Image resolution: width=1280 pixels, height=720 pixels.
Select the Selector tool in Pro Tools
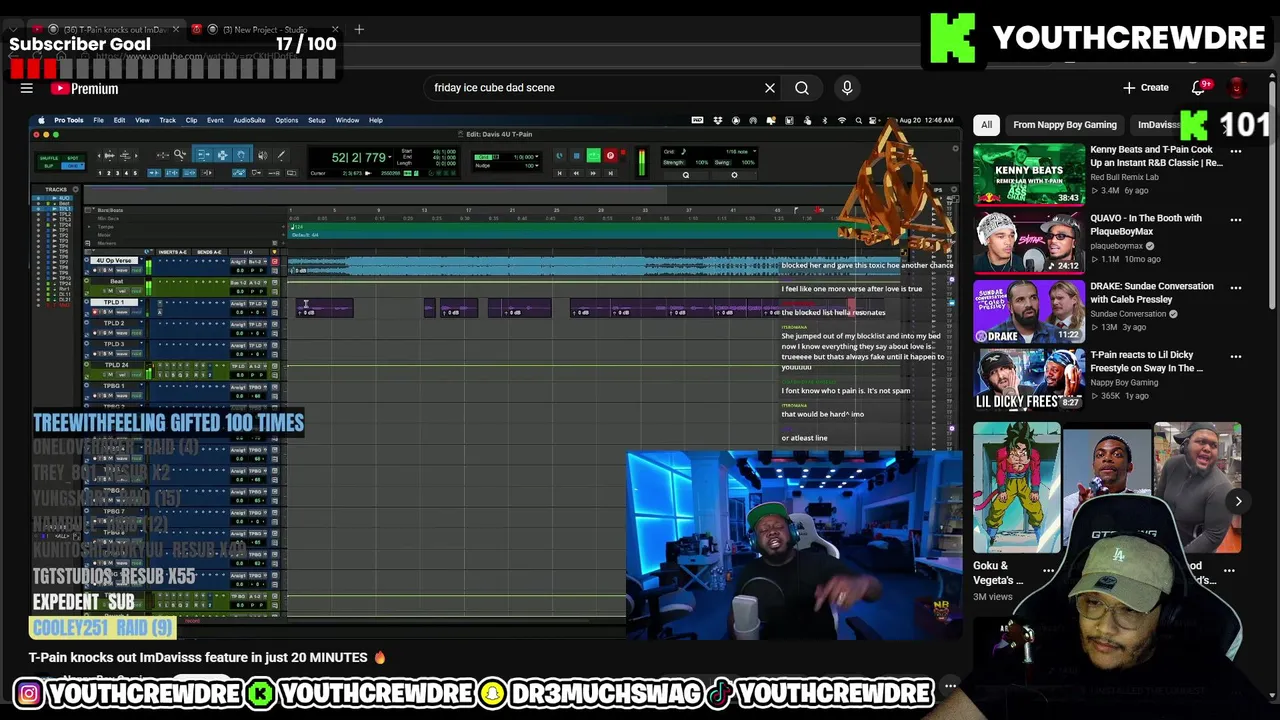click(222, 155)
